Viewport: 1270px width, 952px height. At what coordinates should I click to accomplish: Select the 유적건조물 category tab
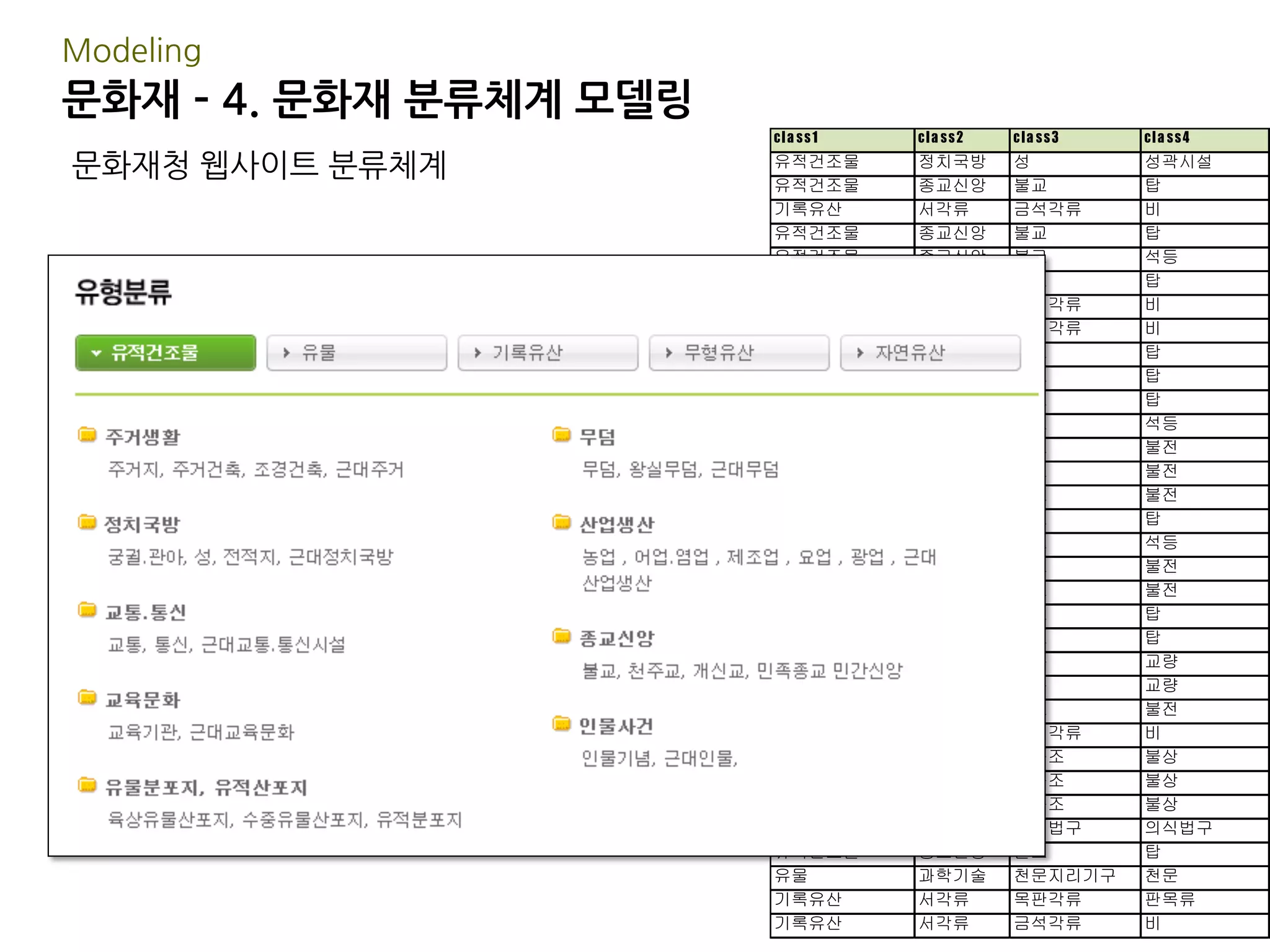[166, 353]
